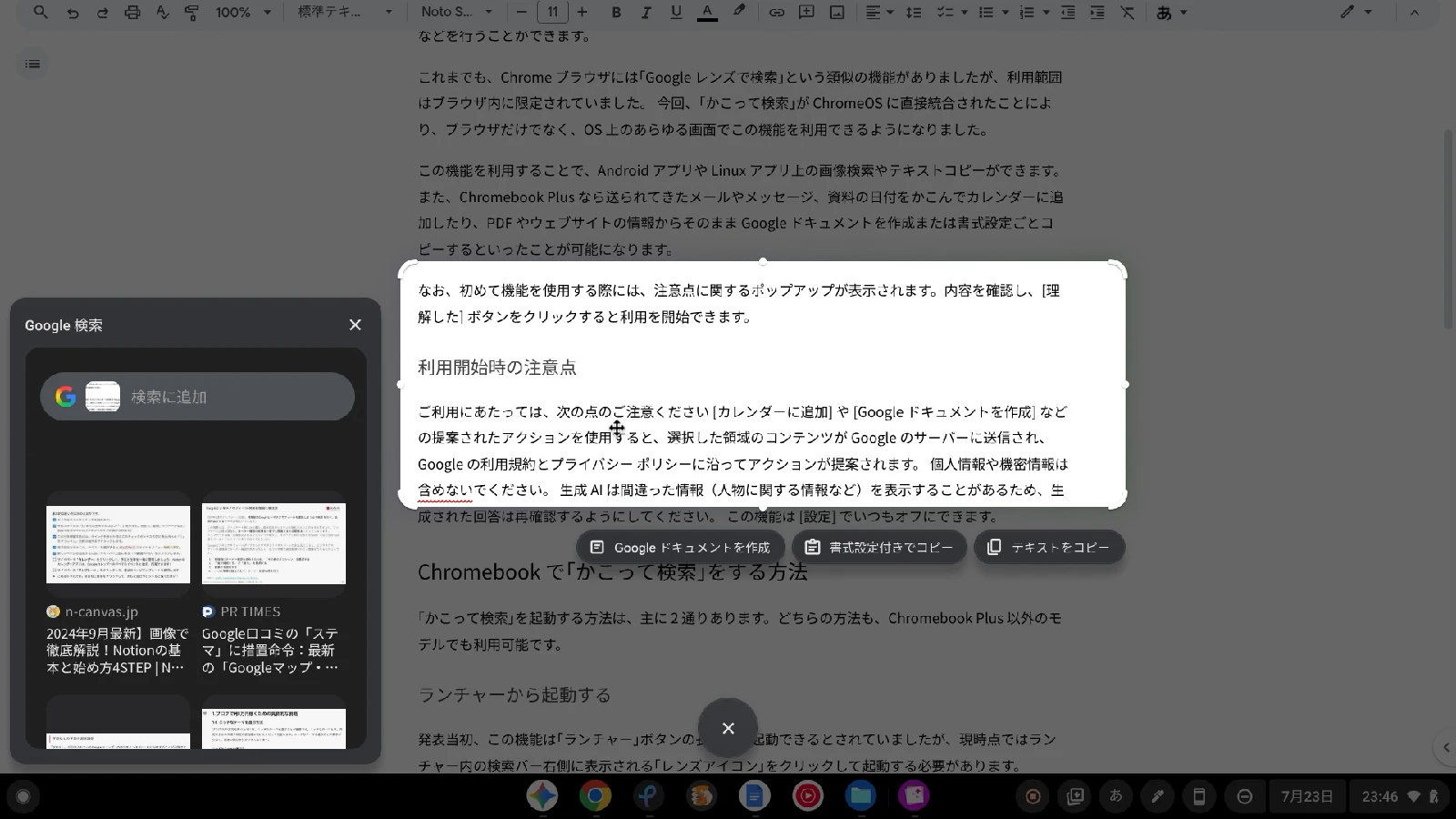
Task: Open the n-canvas.jp Notion result thumbnail
Action: click(x=118, y=544)
